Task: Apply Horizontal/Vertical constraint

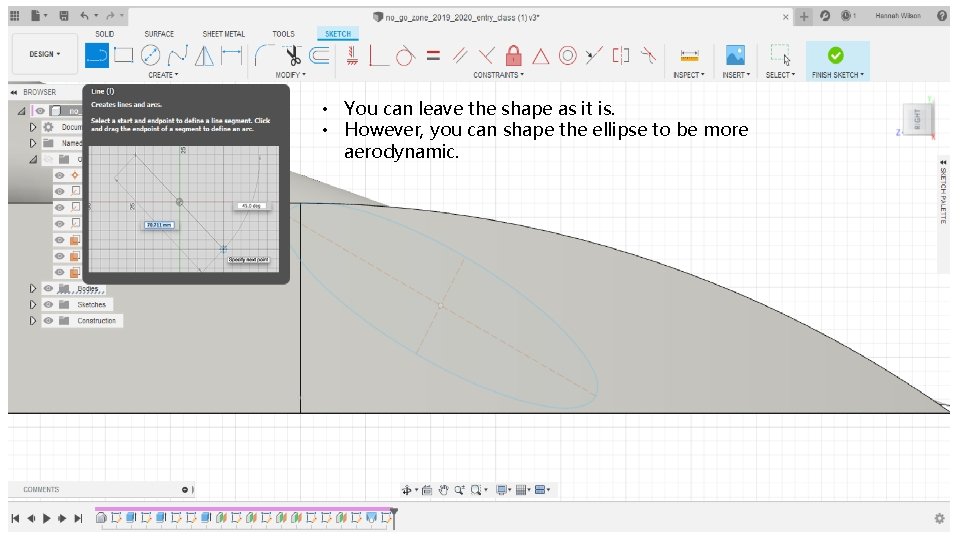Action: [x=352, y=56]
